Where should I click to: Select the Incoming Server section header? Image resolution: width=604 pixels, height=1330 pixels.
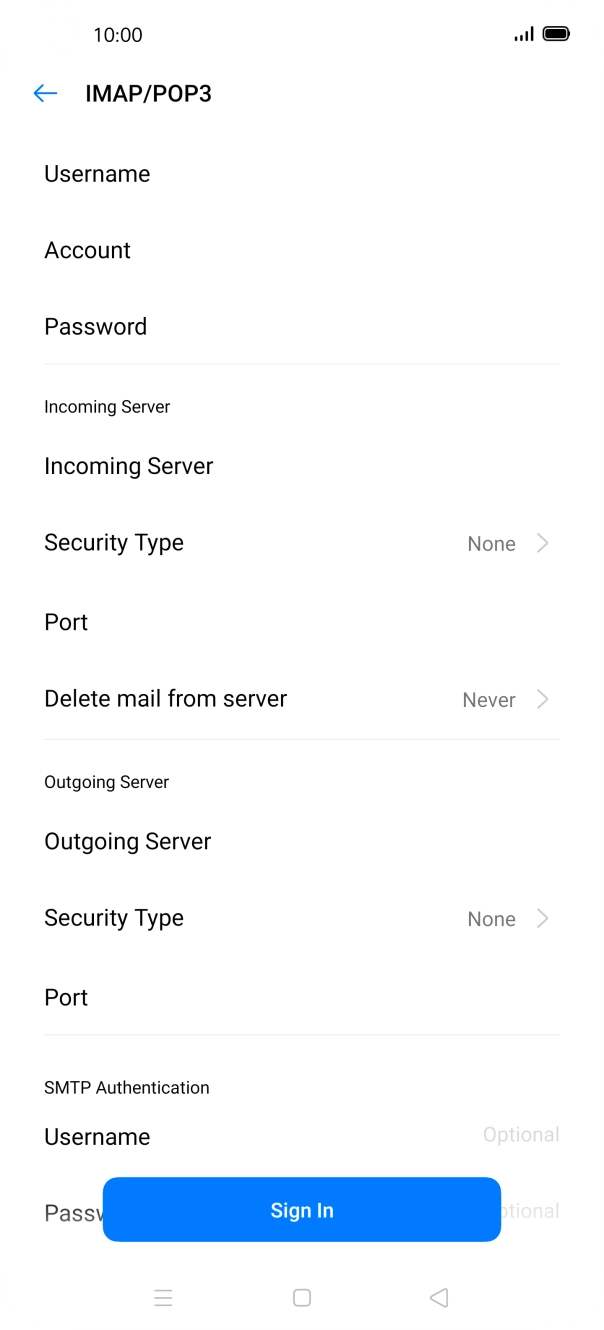pyautogui.click(x=107, y=406)
